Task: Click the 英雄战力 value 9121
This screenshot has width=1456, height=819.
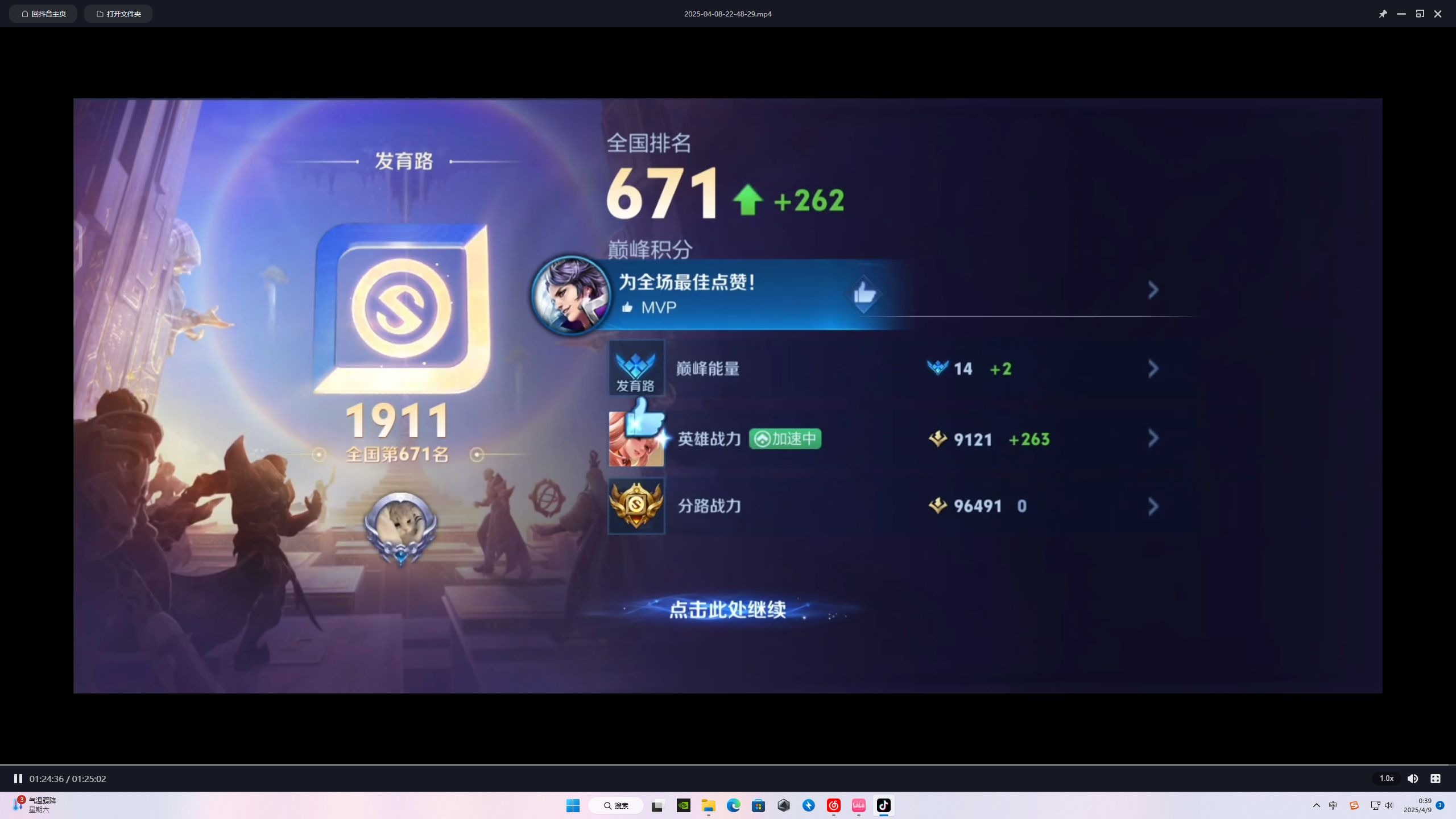Action: (x=973, y=439)
